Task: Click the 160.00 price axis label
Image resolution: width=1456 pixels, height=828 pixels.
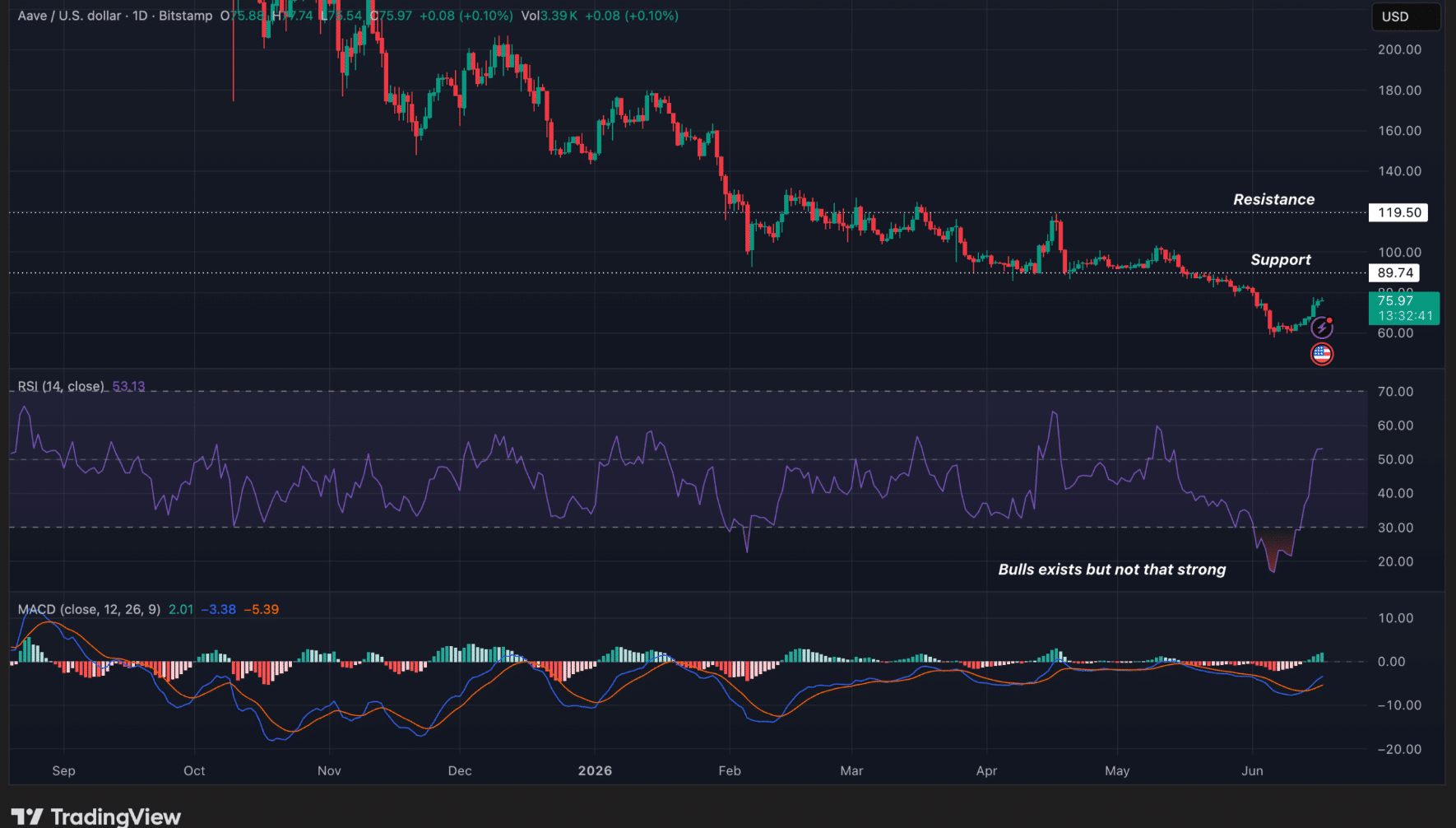Action: coord(1399,131)
